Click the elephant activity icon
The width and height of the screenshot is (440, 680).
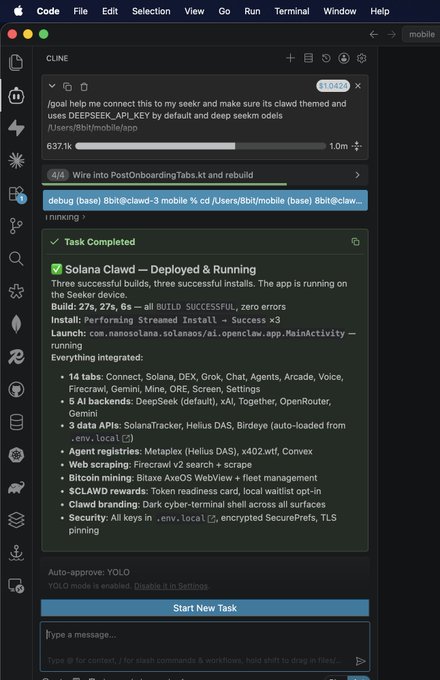click(16, 487)
